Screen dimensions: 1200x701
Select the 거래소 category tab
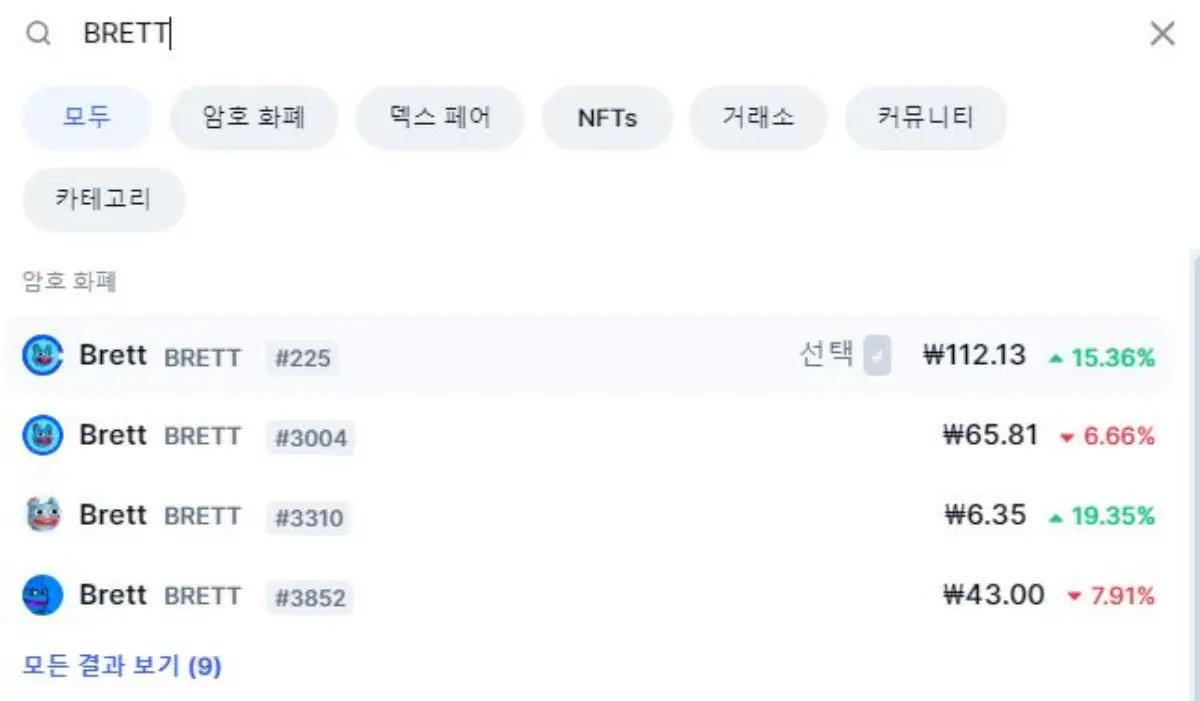(x=758, y=117)
